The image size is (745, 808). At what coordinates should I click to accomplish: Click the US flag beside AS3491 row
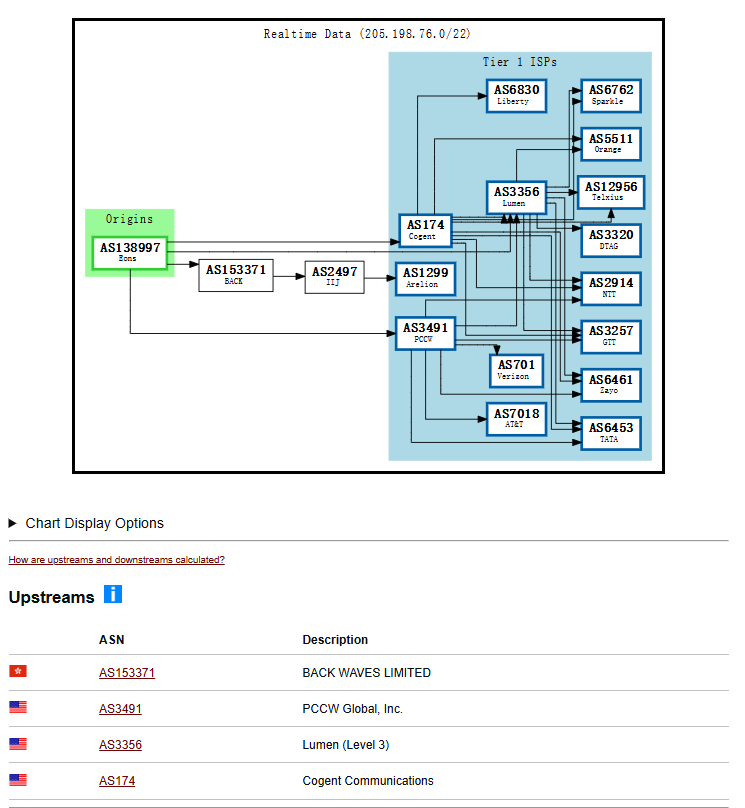point(18,707)
